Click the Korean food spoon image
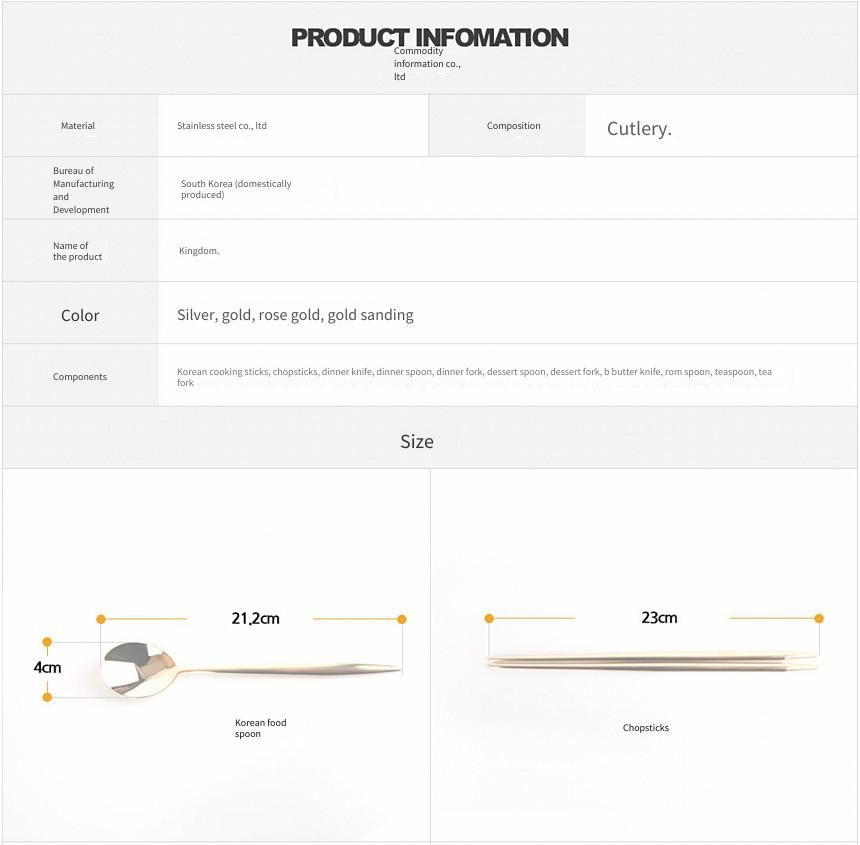 click(251, 670)
